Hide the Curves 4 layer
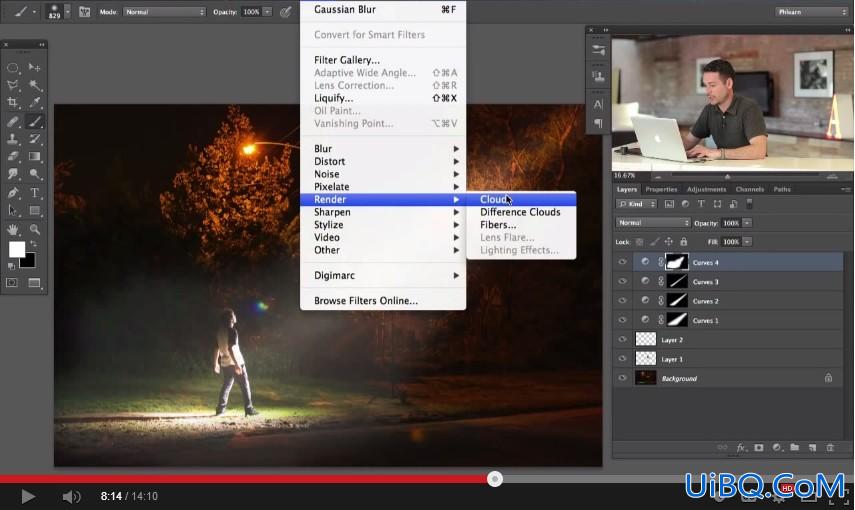Viewport: 855px width, 510px height. [x=622, y=262]
